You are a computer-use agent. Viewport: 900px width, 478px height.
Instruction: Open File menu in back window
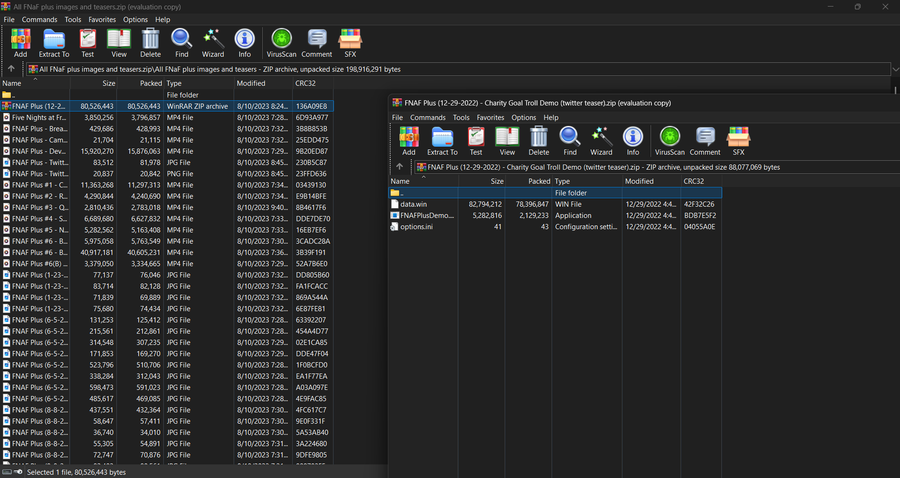click(x=9, y=20)
